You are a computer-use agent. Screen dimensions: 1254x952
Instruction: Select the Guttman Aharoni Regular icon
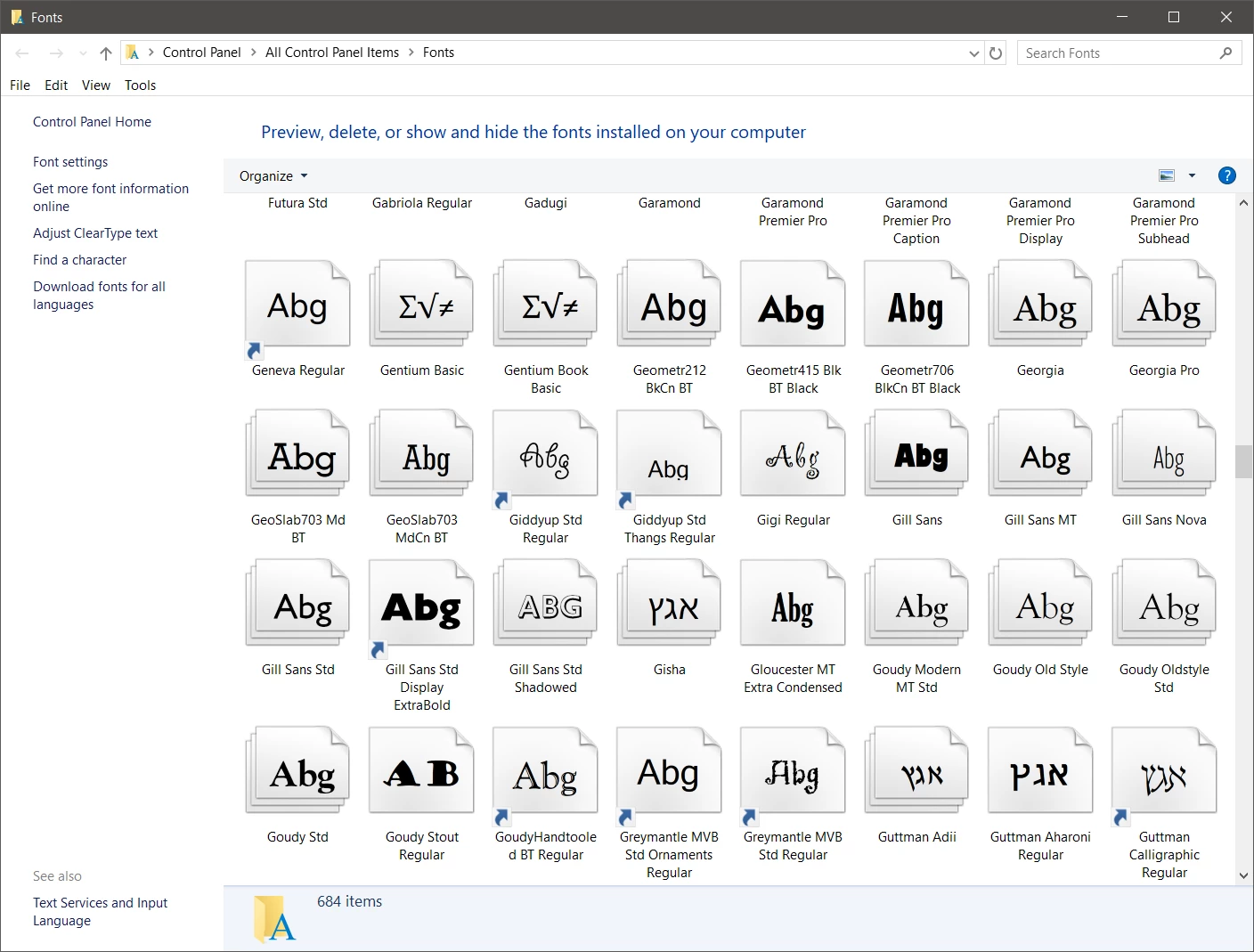click(1040, 771)
